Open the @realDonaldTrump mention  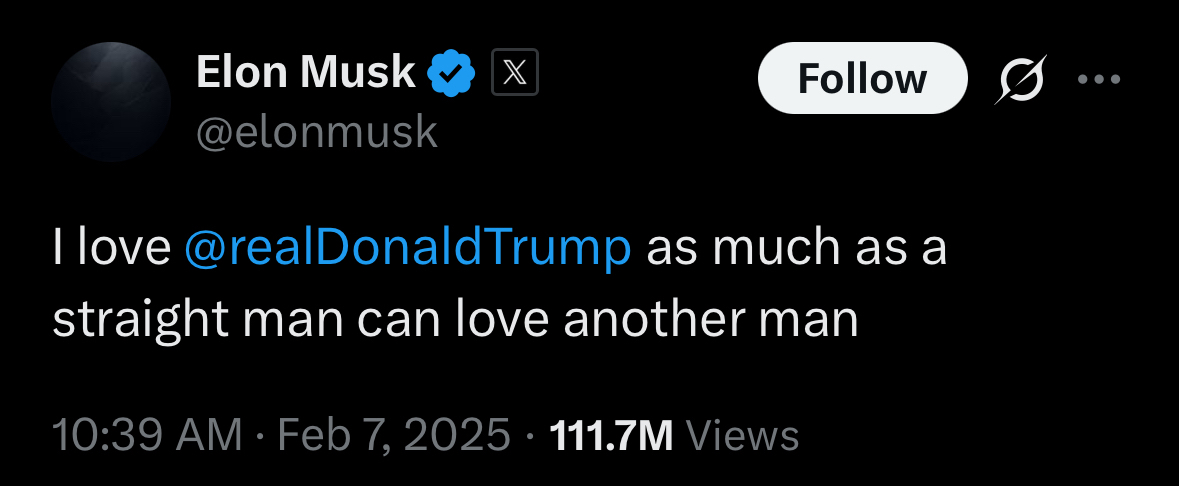point(408,248)
